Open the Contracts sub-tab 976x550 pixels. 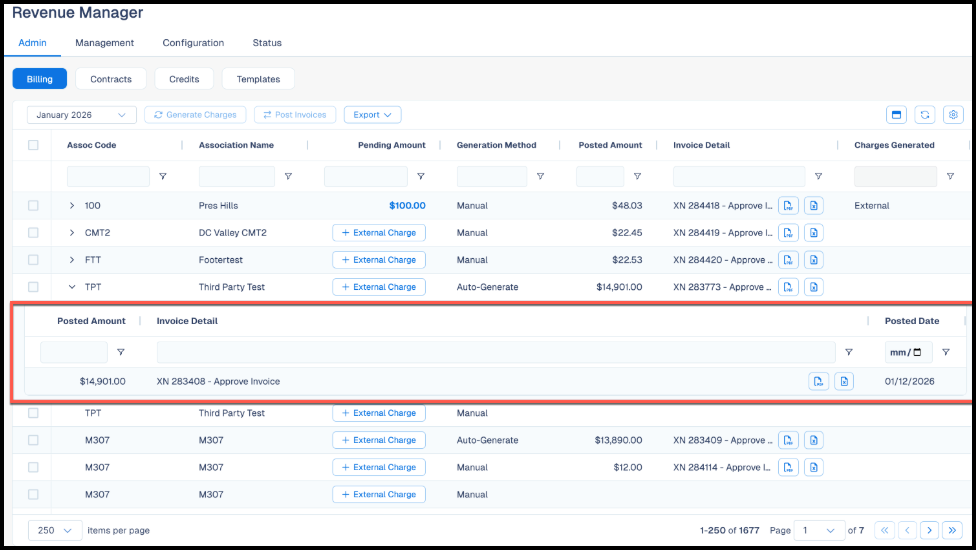pyautogui.click(x=111, y=79)
